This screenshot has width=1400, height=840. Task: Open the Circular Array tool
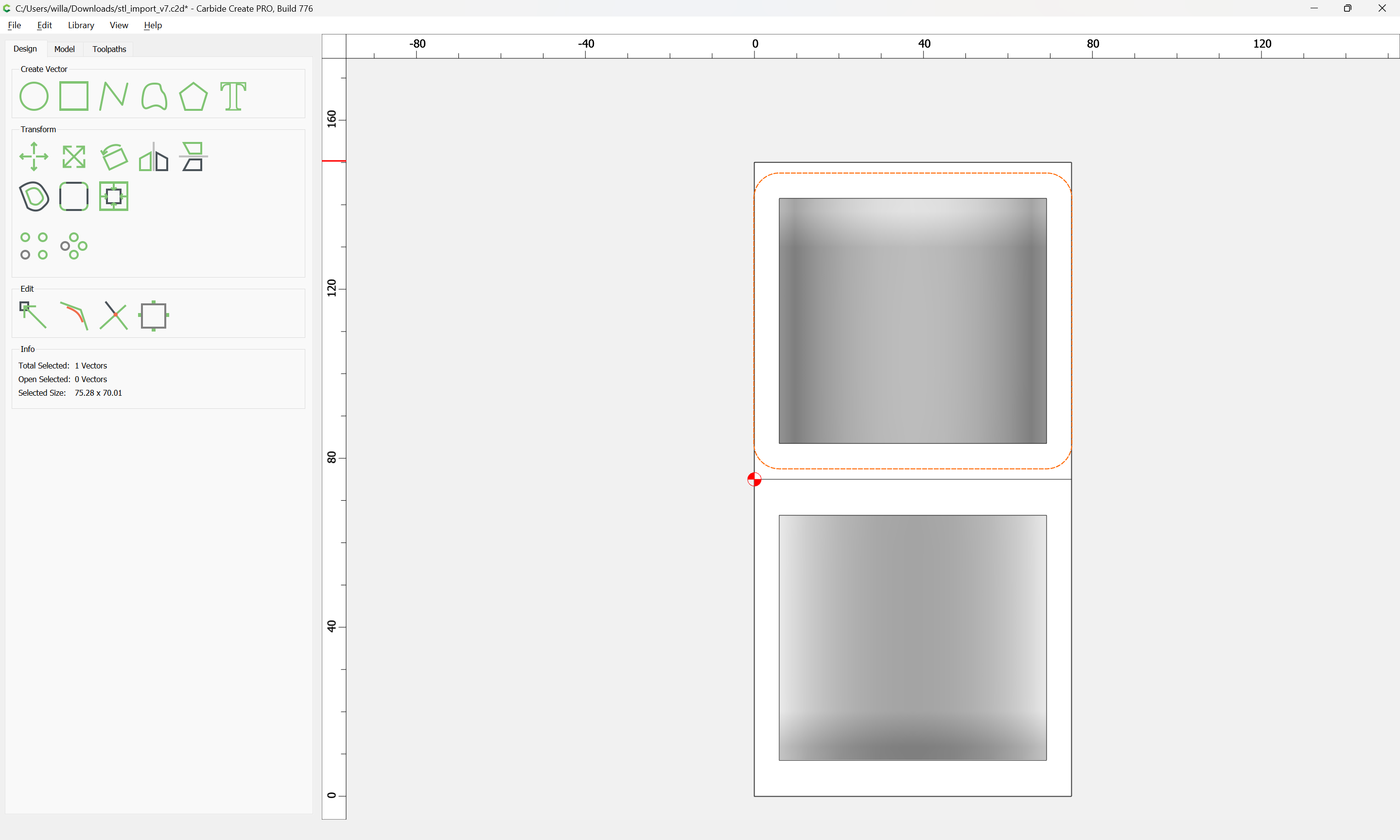coord(73,245)
